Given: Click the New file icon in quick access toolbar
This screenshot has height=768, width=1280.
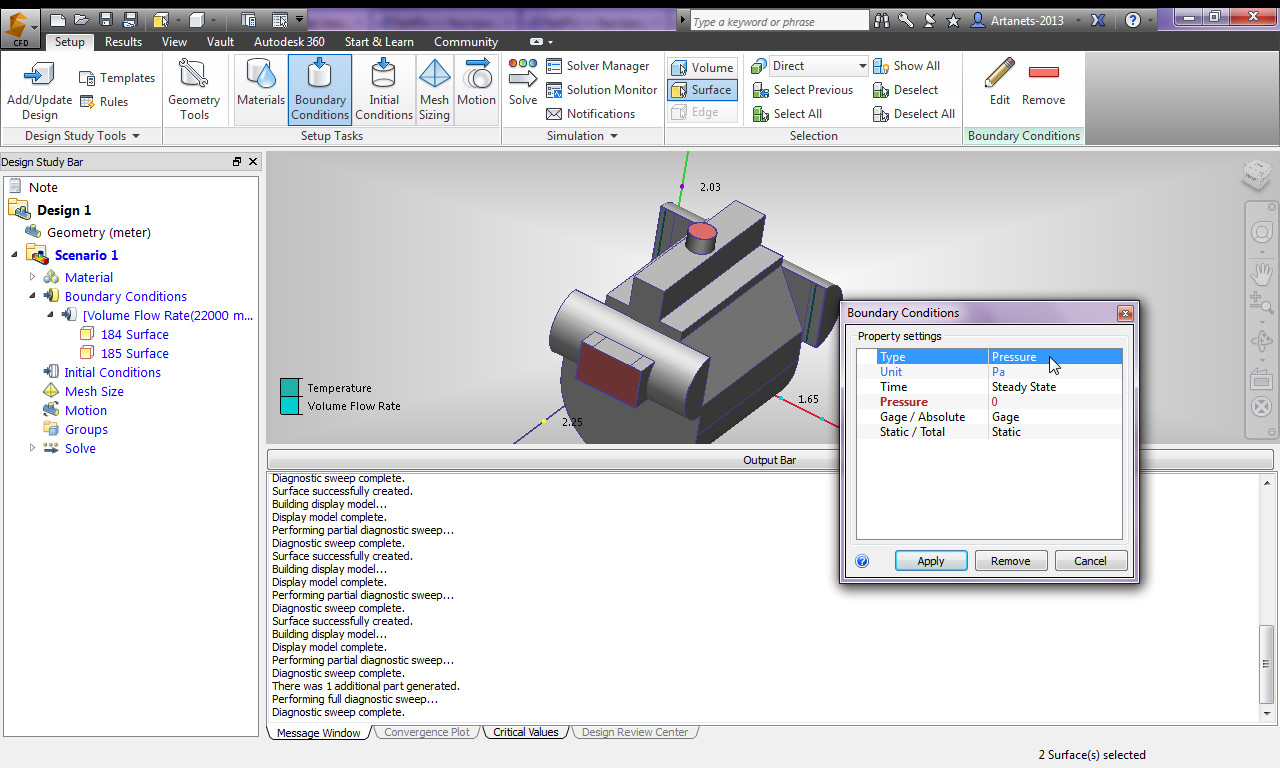Looking at the screenshot, I should tap(58, 19).
